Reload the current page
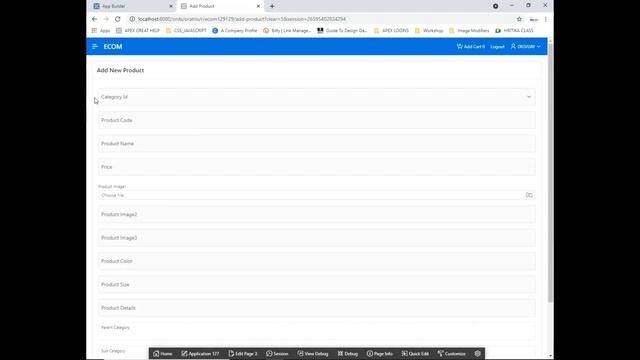 point(118,19)
